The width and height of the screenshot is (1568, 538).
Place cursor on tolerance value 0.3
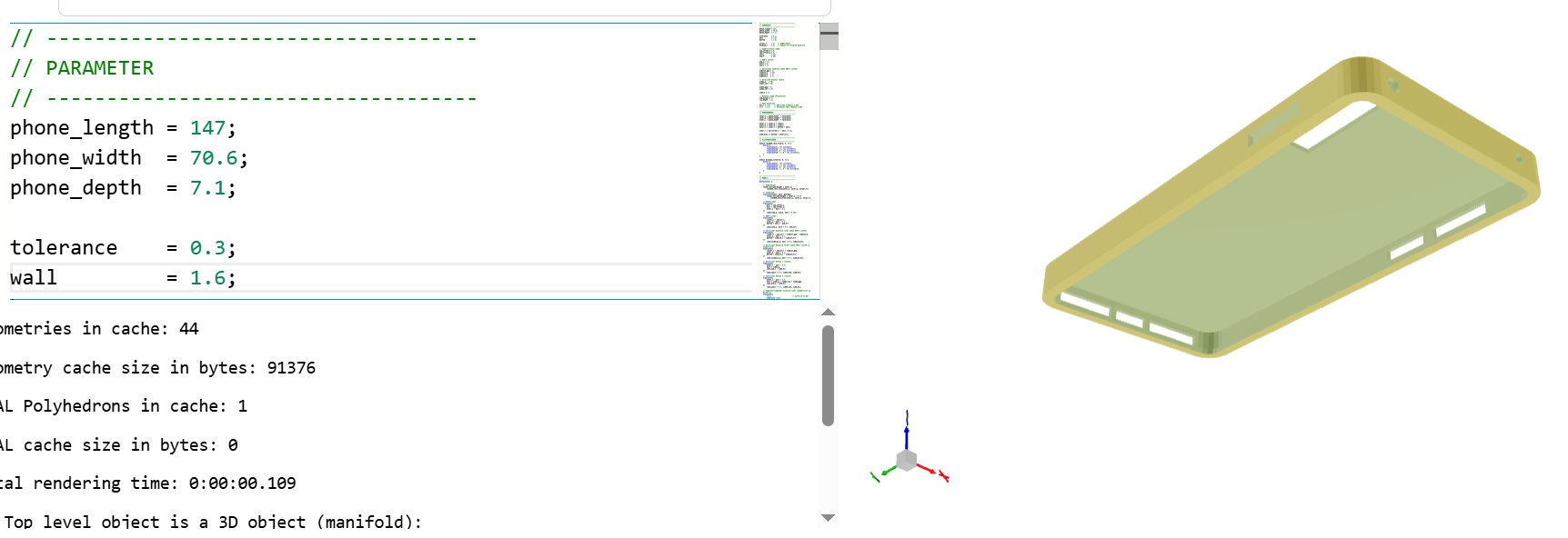pyautogui.click(x=207, y=248)
